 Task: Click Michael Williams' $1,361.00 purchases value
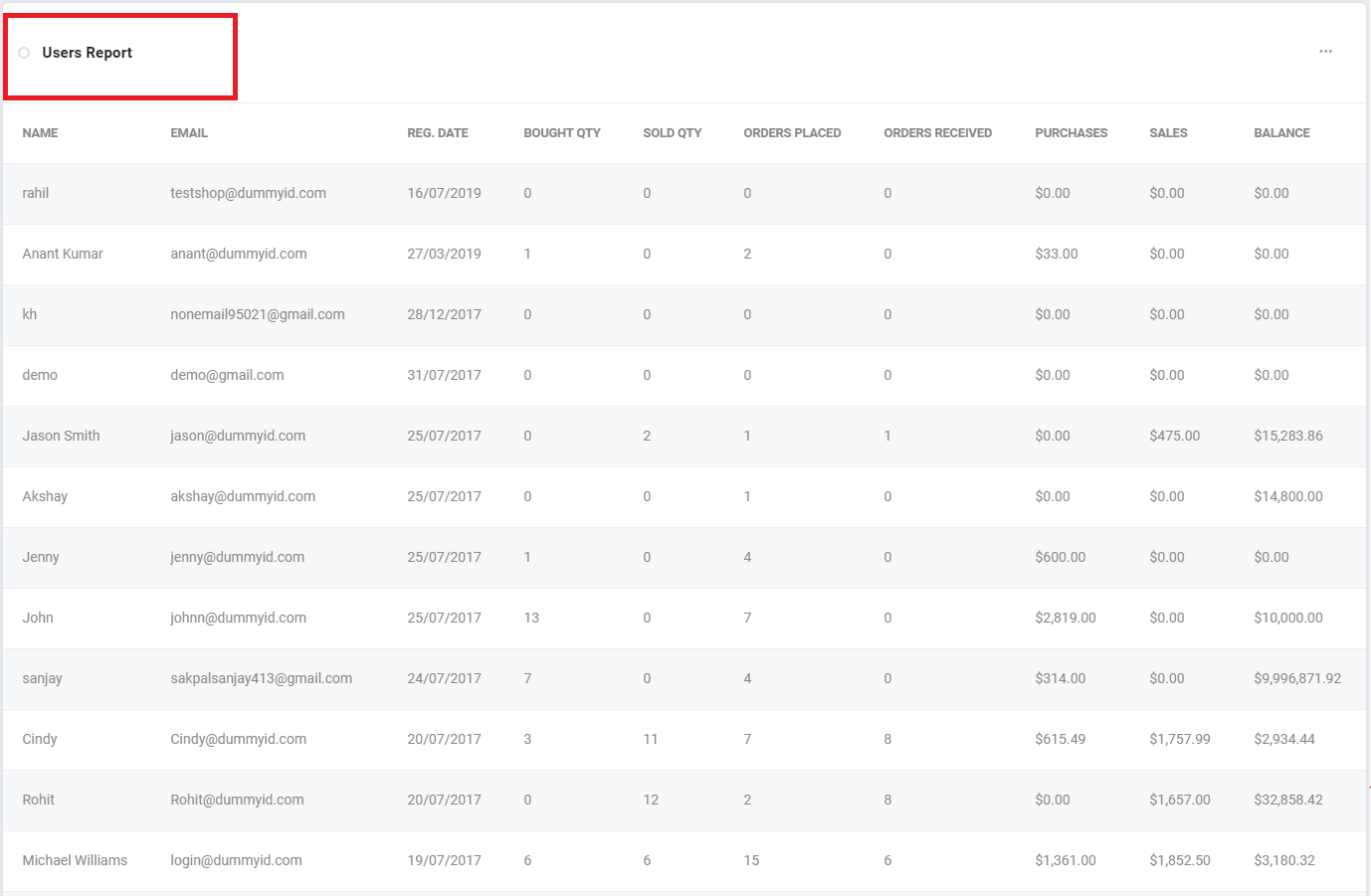pyautogui.click(x=1066, y=861)
